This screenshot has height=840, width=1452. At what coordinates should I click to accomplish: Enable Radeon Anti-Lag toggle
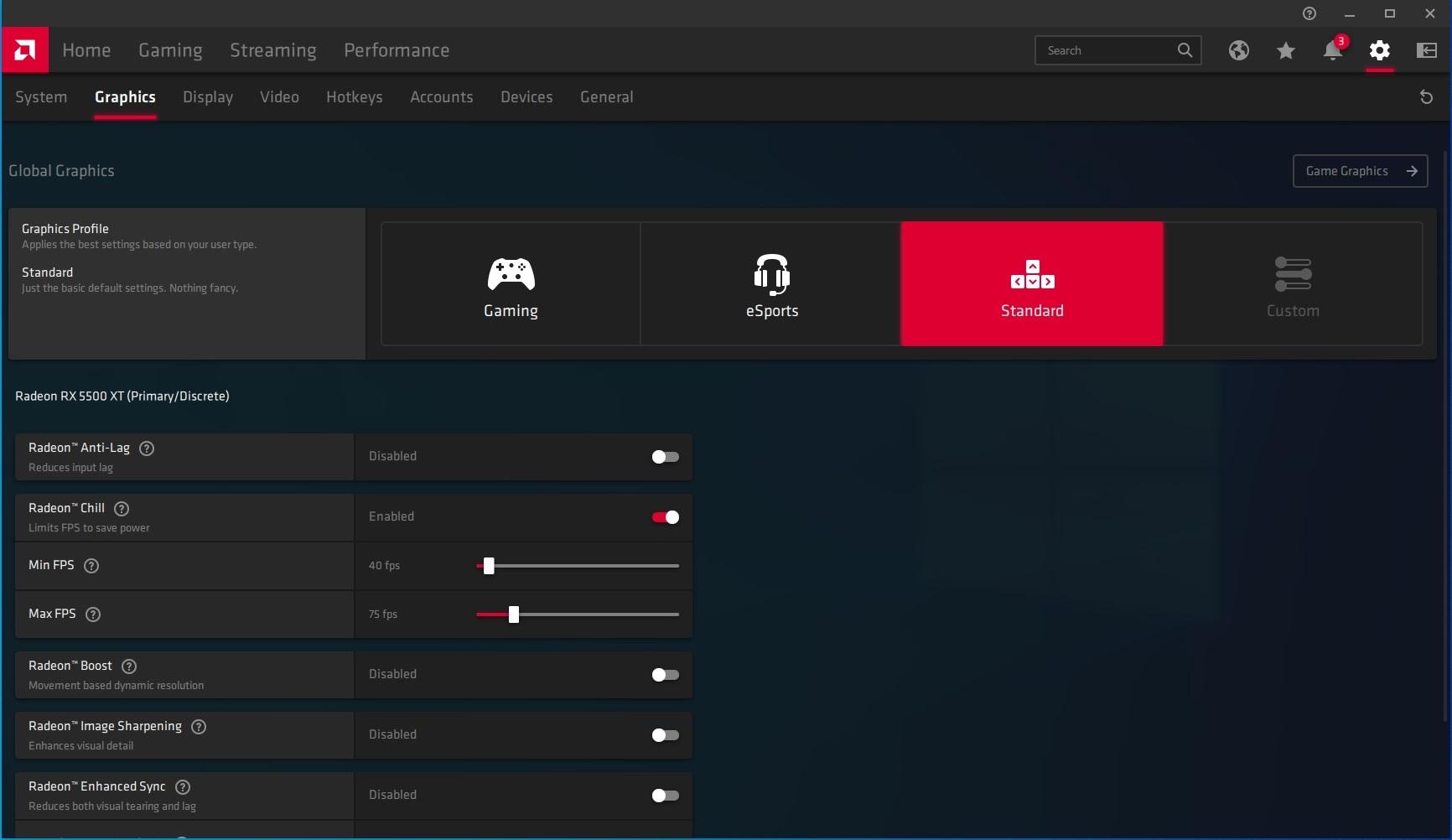click(665, 457)
